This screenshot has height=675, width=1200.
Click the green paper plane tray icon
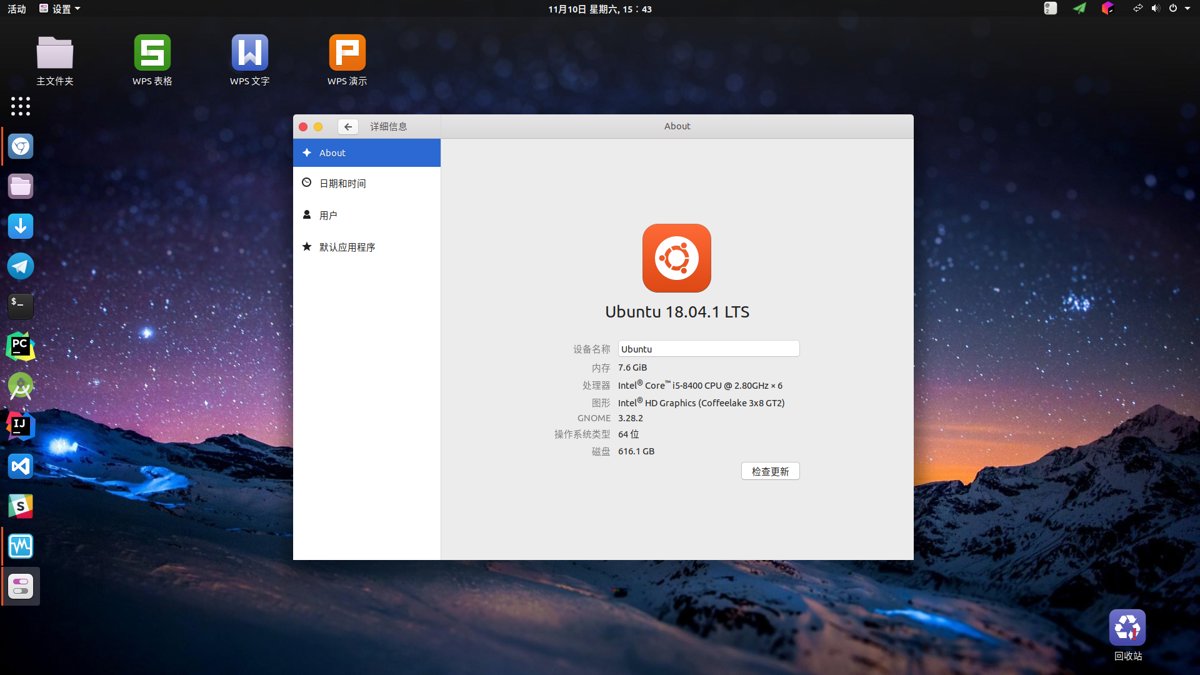(x=1079, y=8)
